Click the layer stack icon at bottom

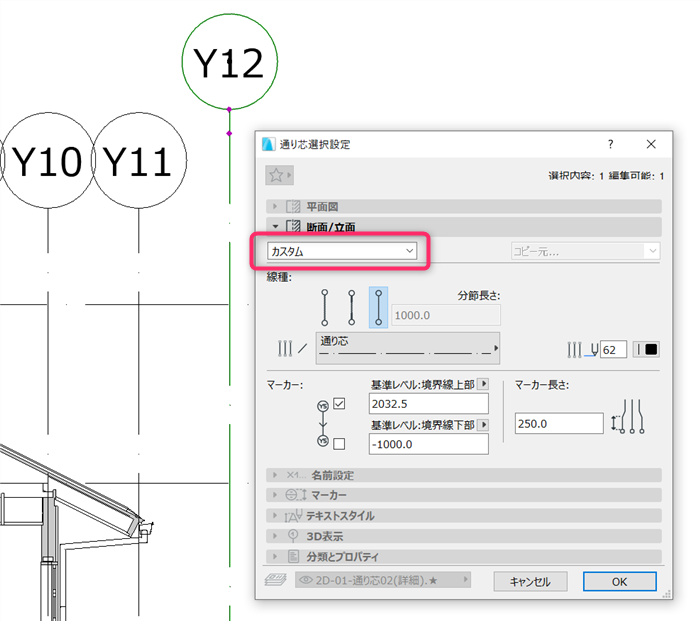[x=275, y=580]
